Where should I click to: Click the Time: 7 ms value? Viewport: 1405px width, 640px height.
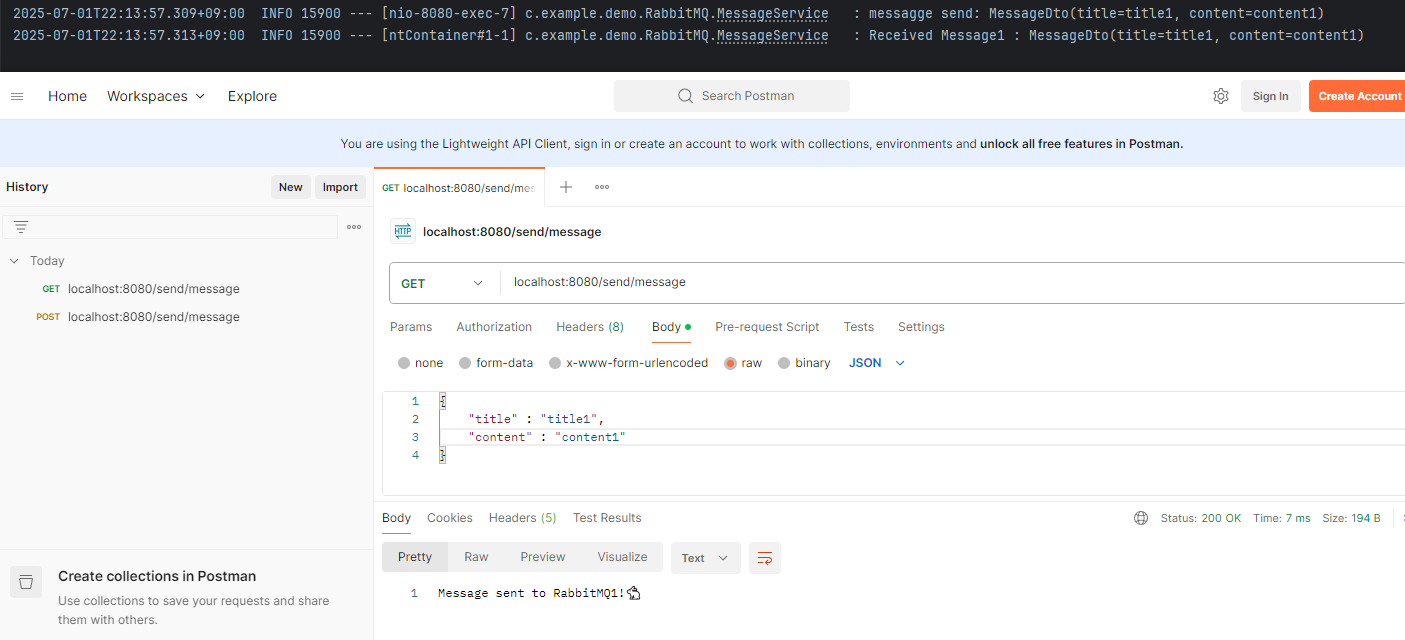pos(1281,518)
